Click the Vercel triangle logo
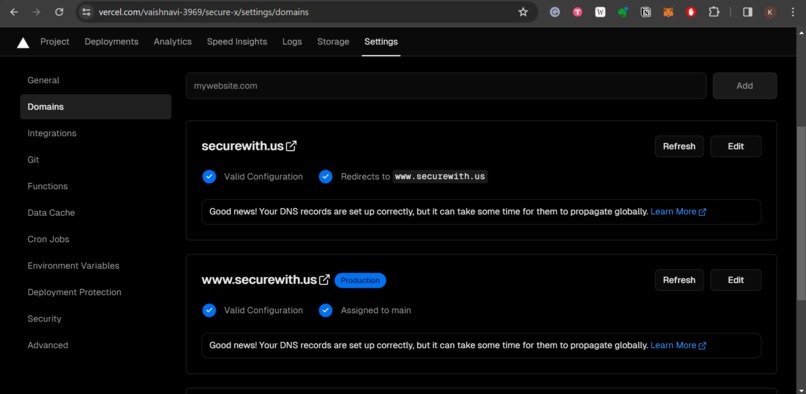 (23, 42)
